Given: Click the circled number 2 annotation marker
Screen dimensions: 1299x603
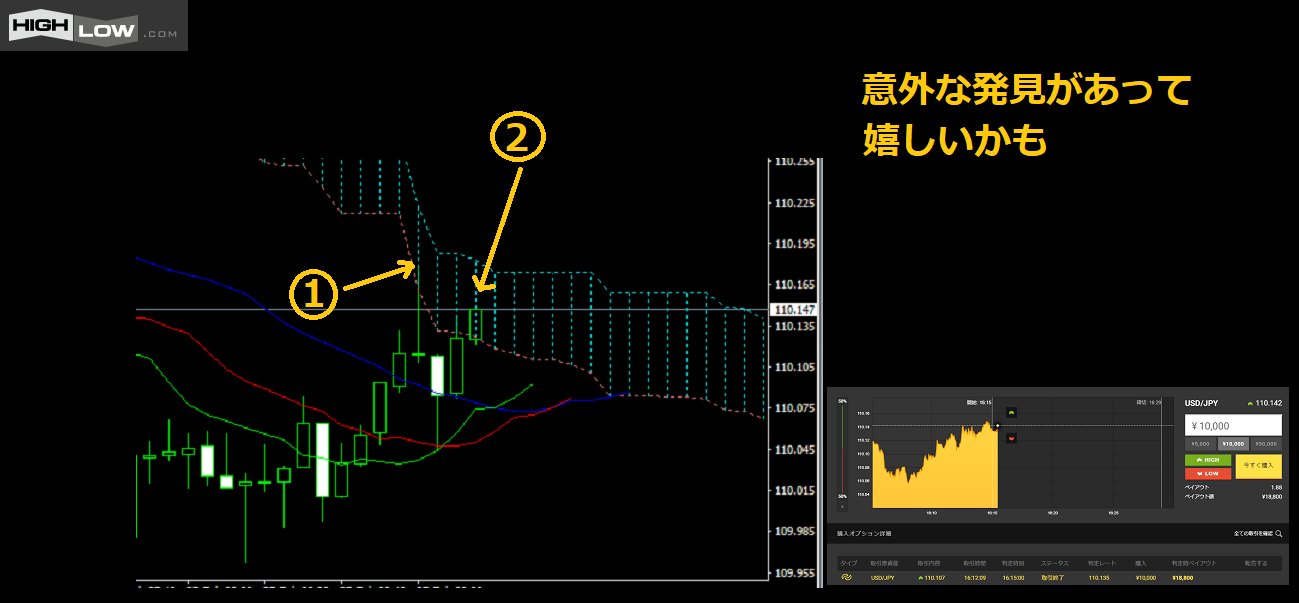Looking at the screenshot, I should [x=517, y=140].
